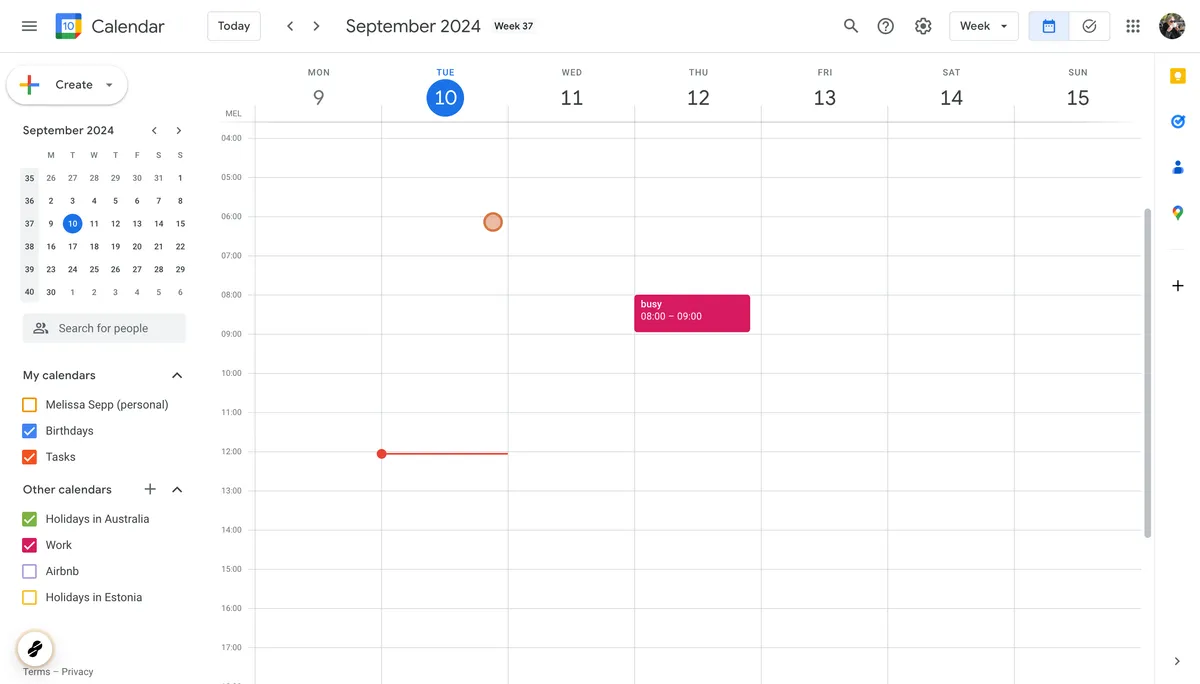Image resolution: width=1200 pixels, height=684 pixels.
Task: Open the Support help icon
Action: point(886,26)
